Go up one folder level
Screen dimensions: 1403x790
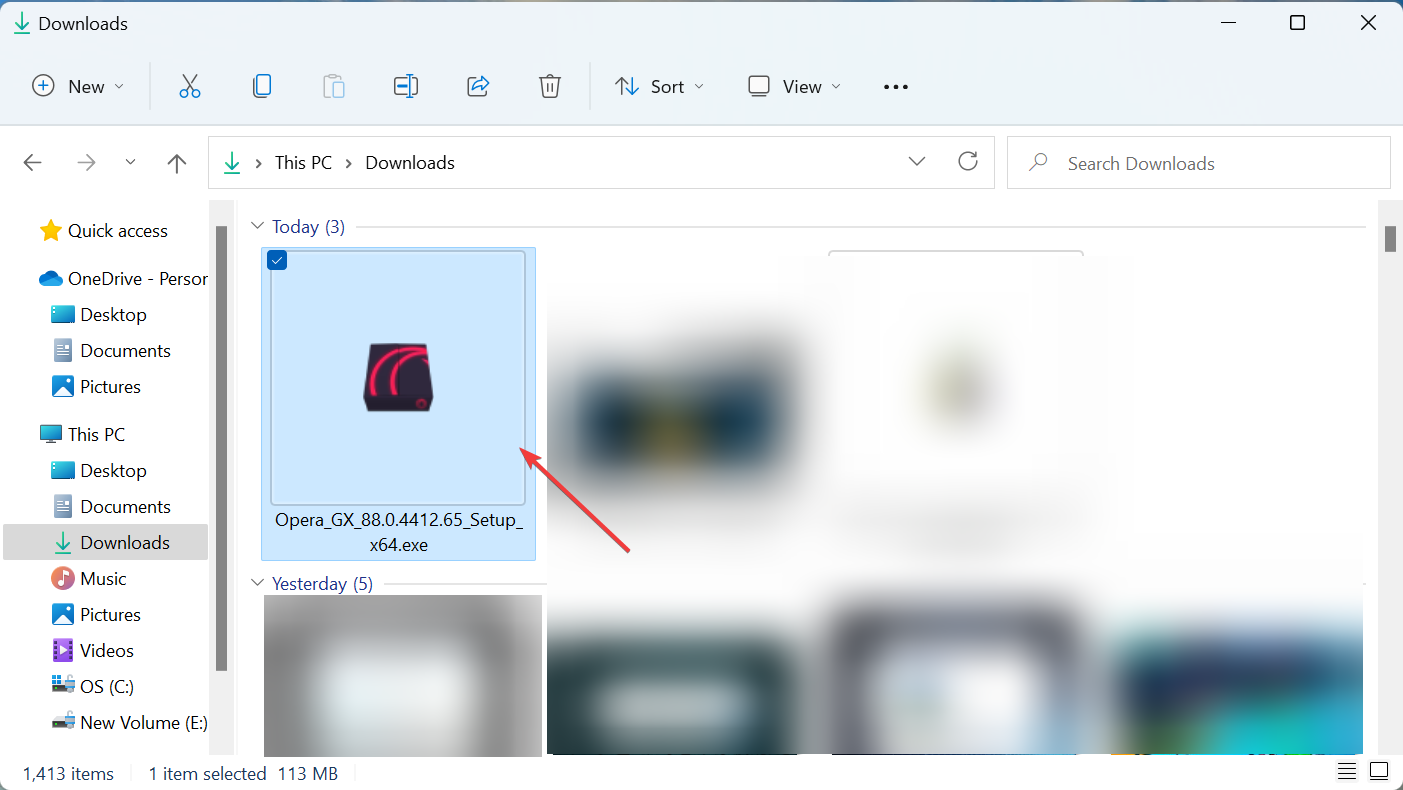(177, 163)
